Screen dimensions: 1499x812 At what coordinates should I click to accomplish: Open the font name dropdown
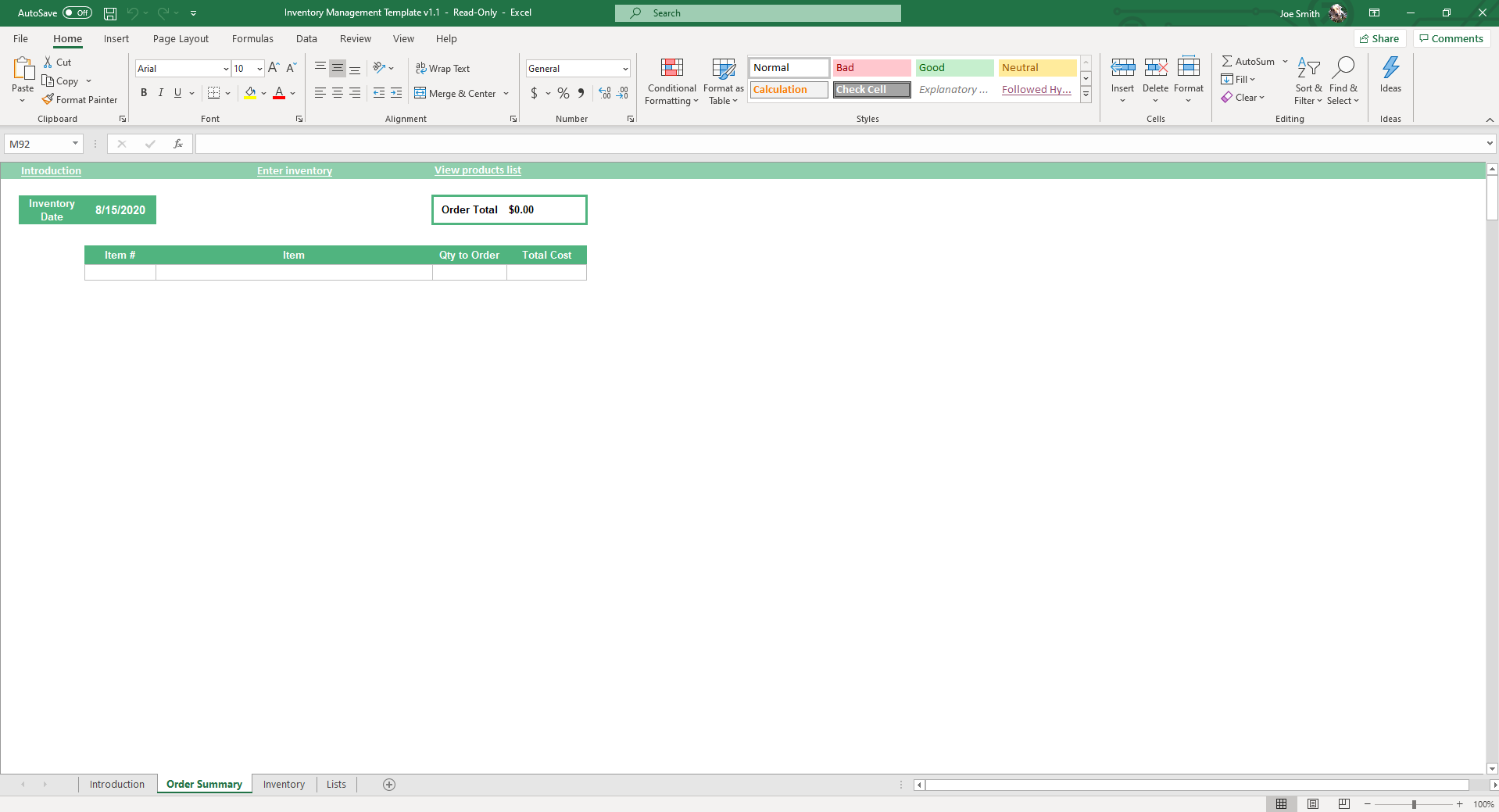point(226,69)
